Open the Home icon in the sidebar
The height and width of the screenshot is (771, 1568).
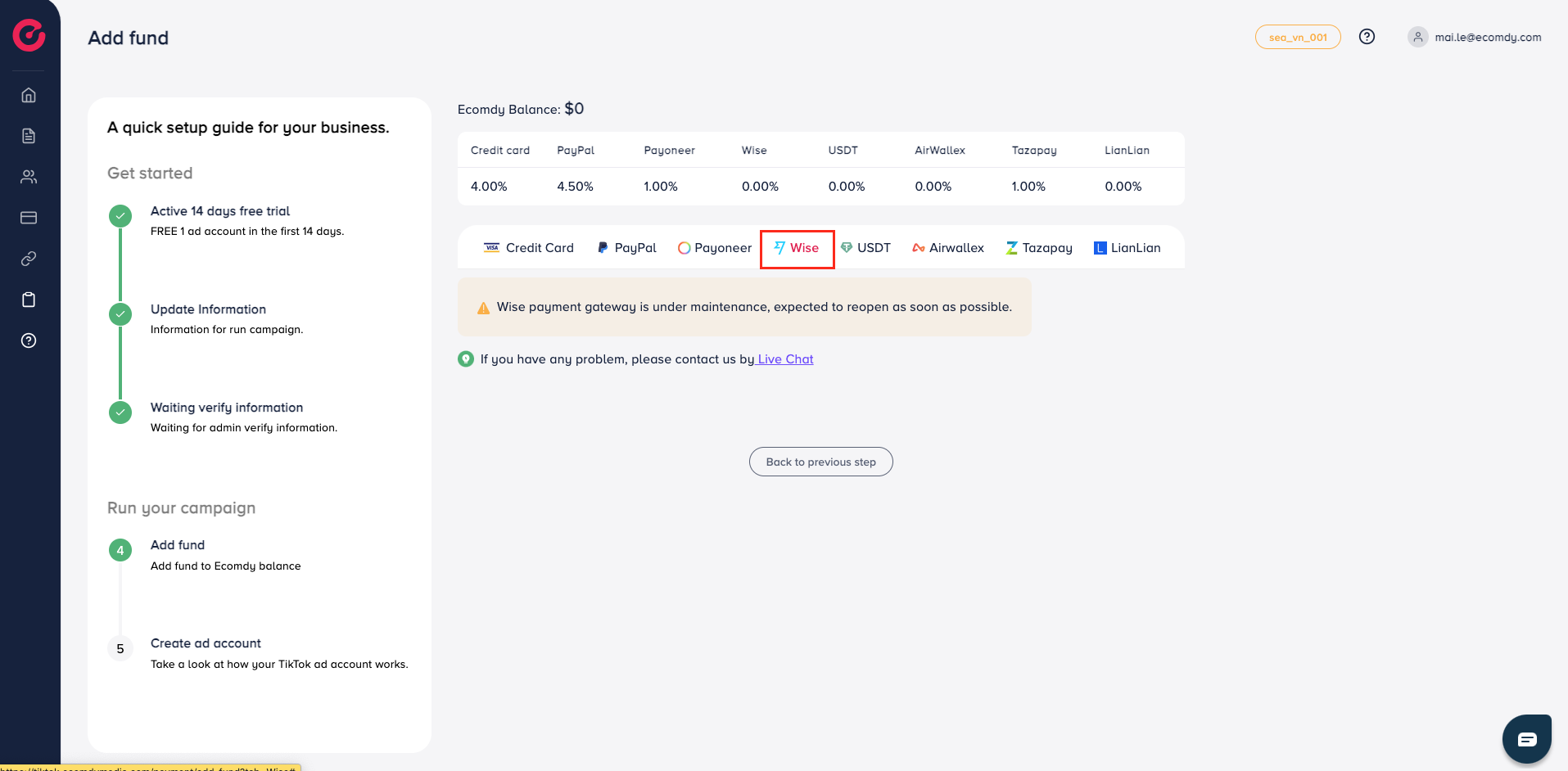tap(29, 95)
